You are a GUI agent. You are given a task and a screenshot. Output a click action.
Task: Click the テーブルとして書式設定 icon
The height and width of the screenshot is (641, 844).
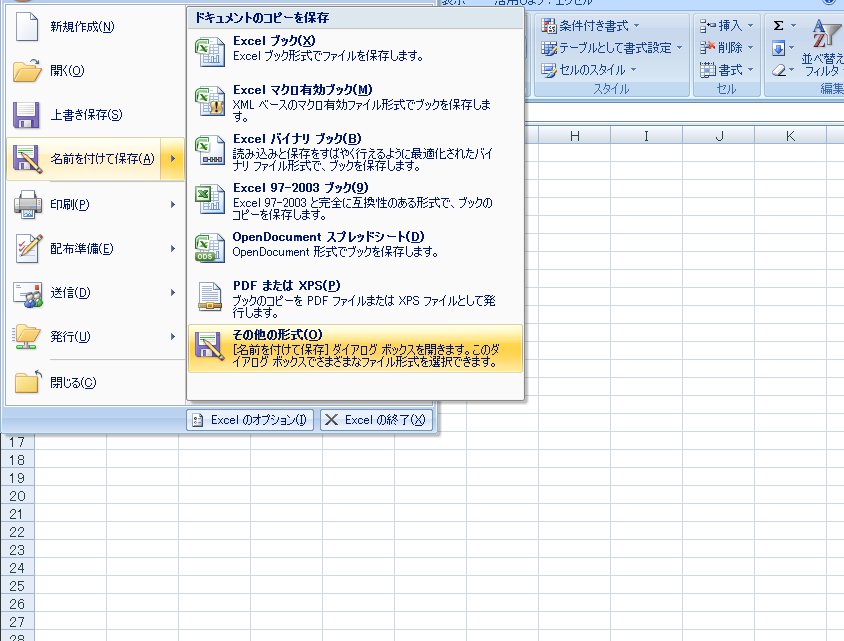(x=548, y=48)
